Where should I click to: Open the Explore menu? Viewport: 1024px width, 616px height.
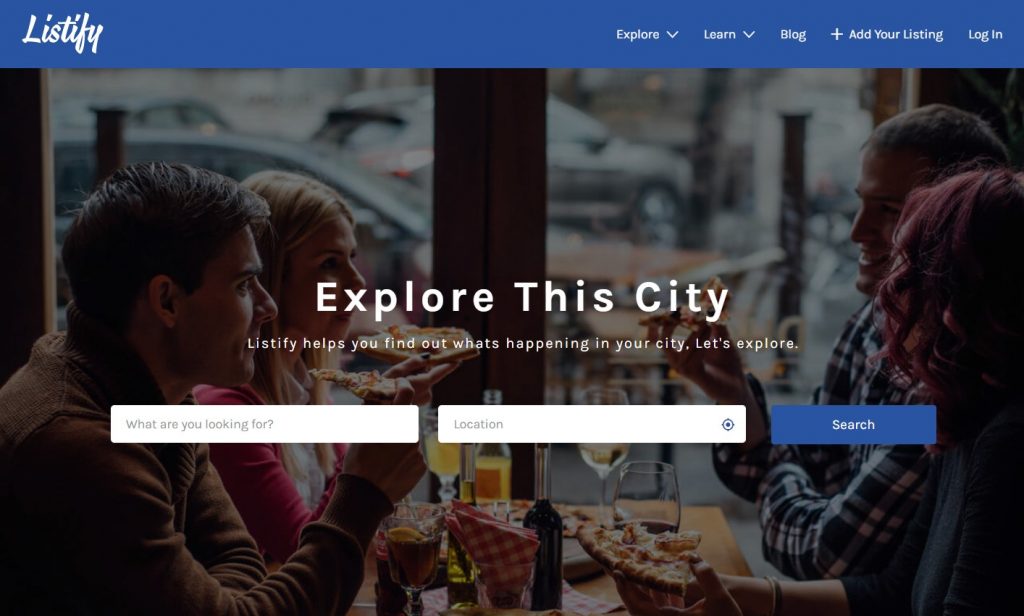point(647,35)
